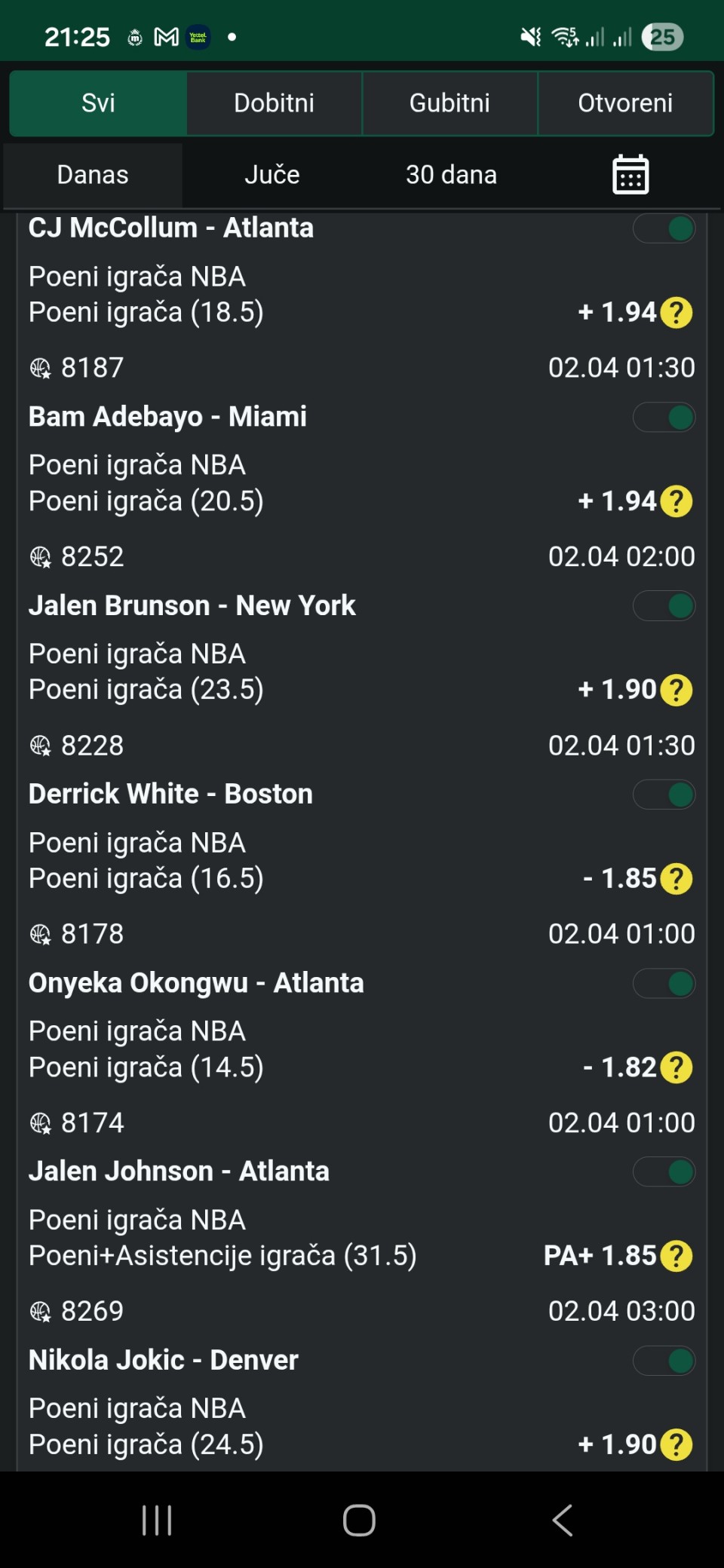Viewport: 724px width, 1568px height.
Task: Switch to the Gubitni tab
Action: pyautogui.click(x=449, y=103)
